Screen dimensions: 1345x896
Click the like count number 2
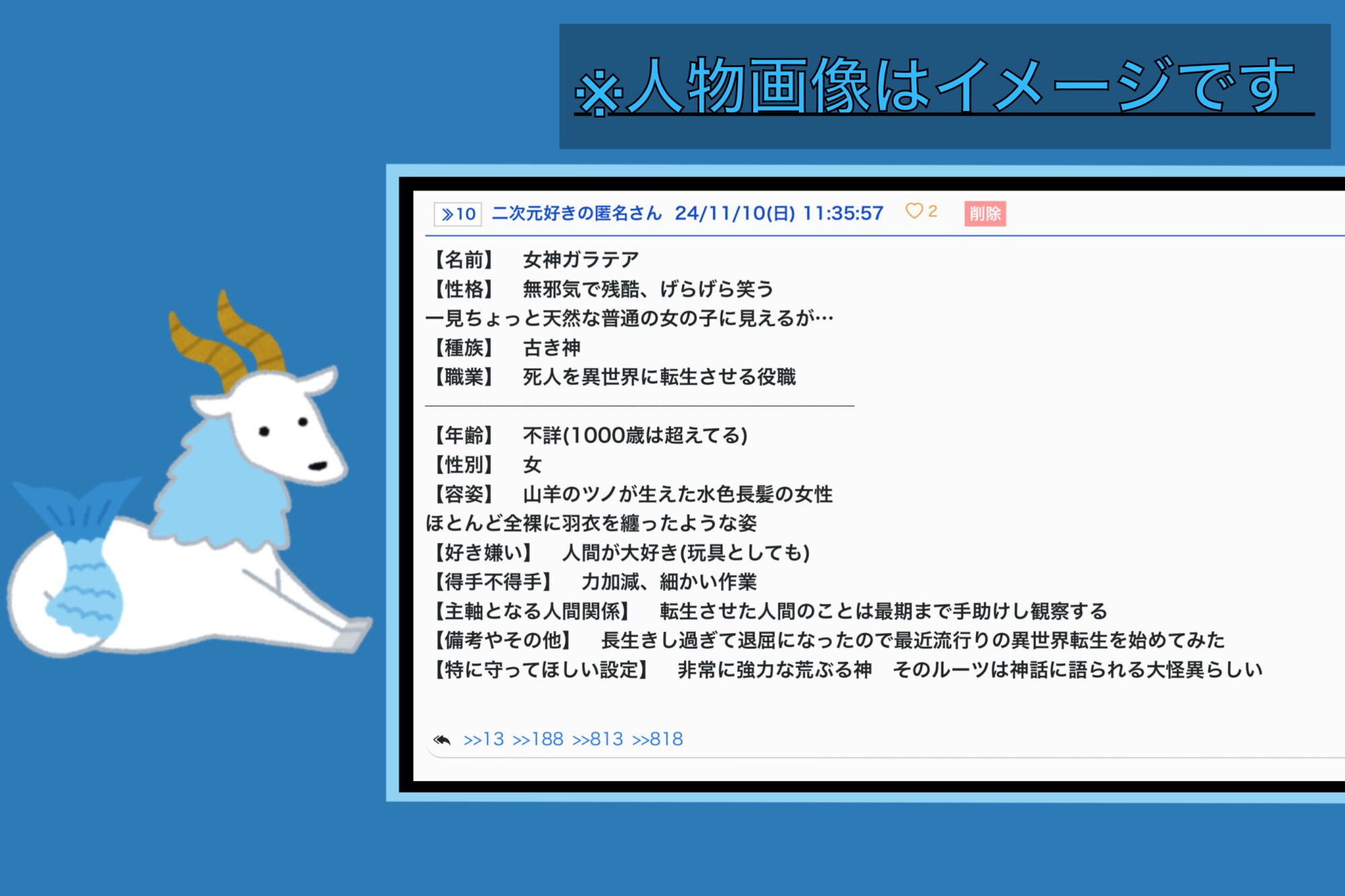(933, 212)
